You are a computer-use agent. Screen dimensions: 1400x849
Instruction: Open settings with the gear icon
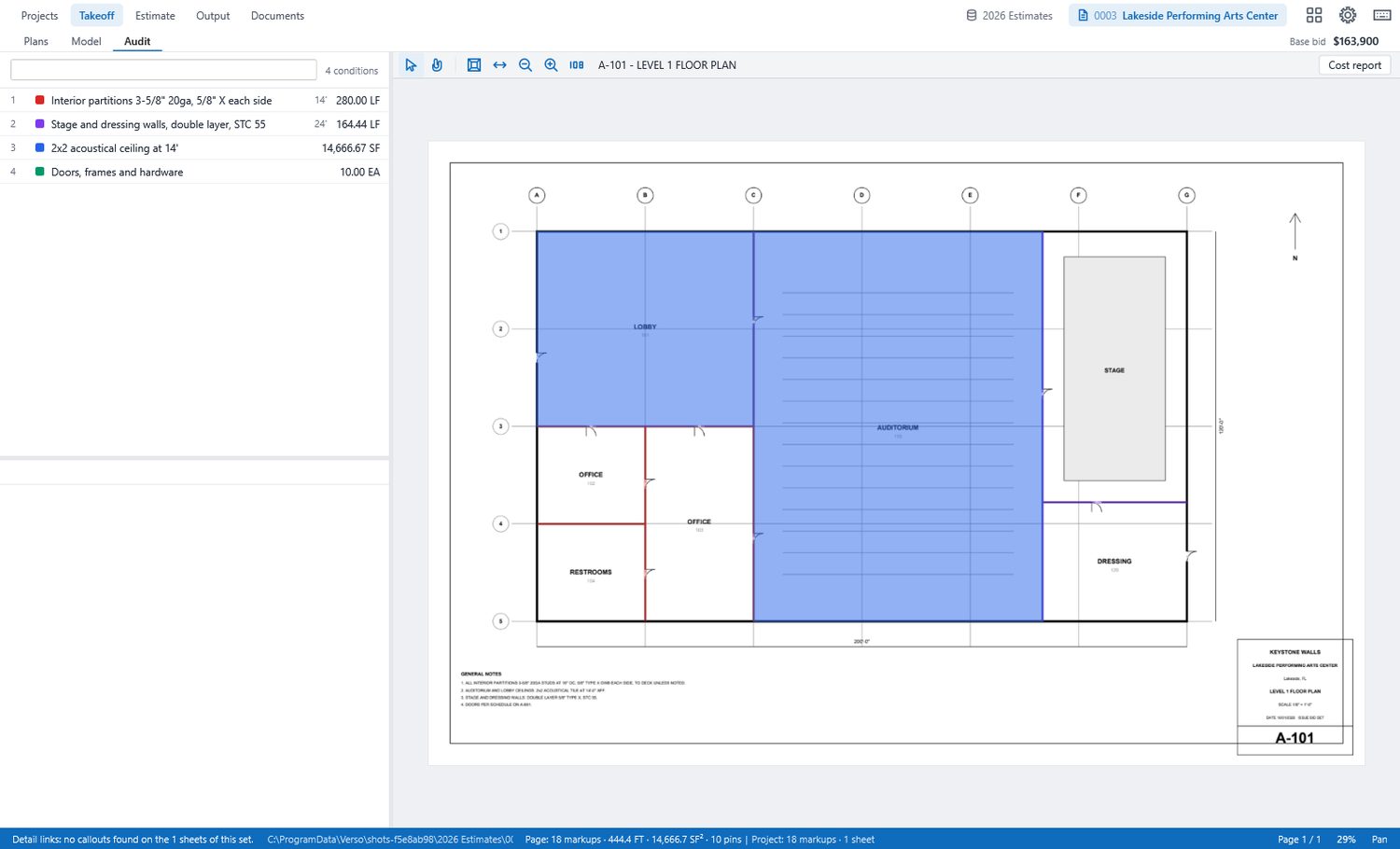pyautogui.click(x=1348, y=15)
